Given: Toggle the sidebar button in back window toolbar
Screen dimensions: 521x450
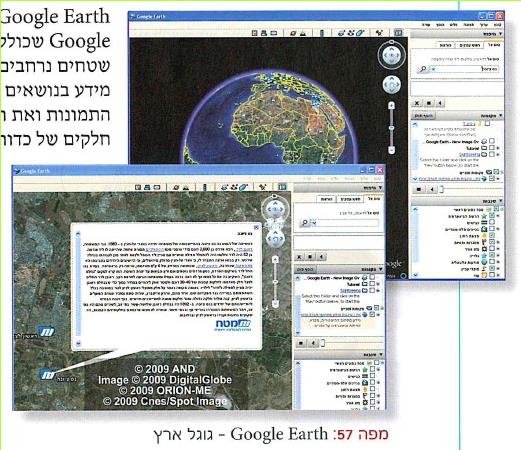Looking at the screenshot, I should tap(398, 33).
